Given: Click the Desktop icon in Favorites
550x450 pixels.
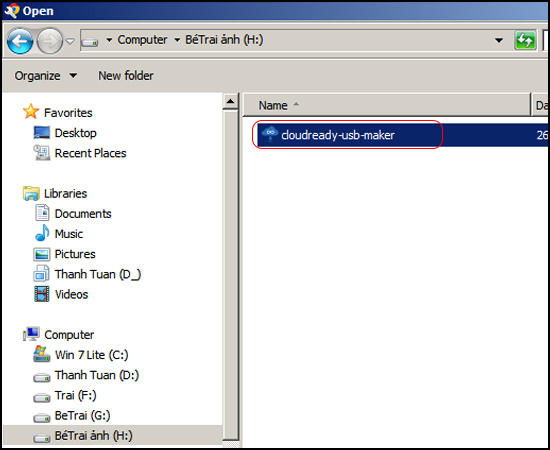Looking at the screenshot, I should [42, 133].
